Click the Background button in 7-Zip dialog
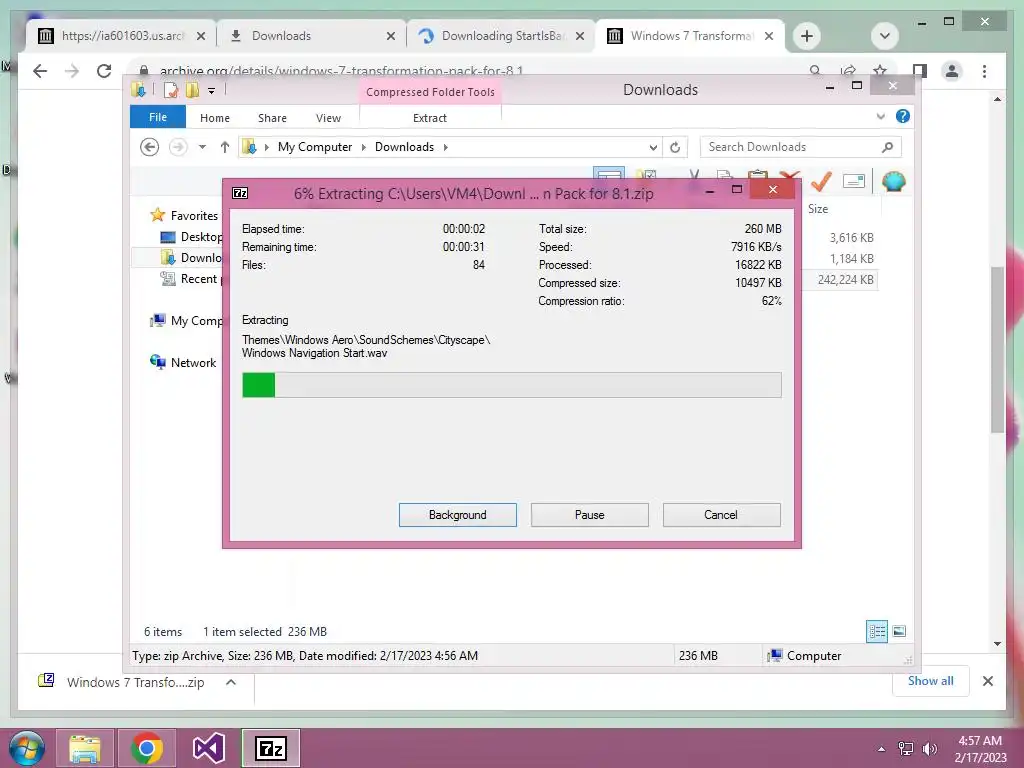 tap(457, 515)
